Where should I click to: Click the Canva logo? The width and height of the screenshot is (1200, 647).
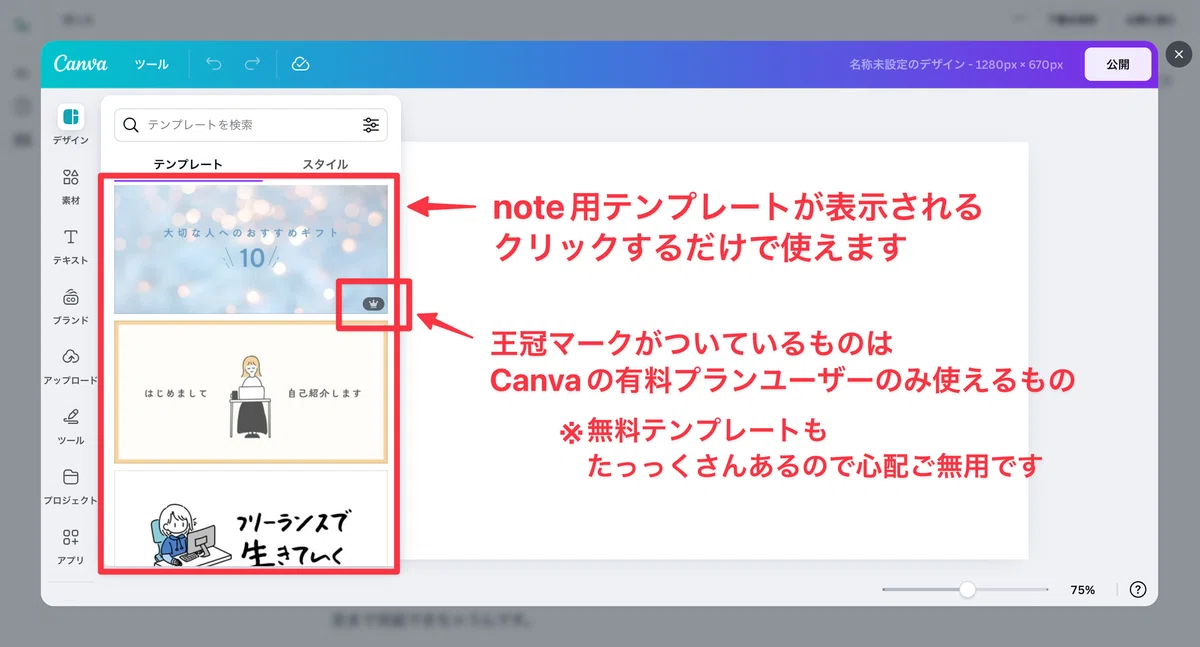point(80,64)
